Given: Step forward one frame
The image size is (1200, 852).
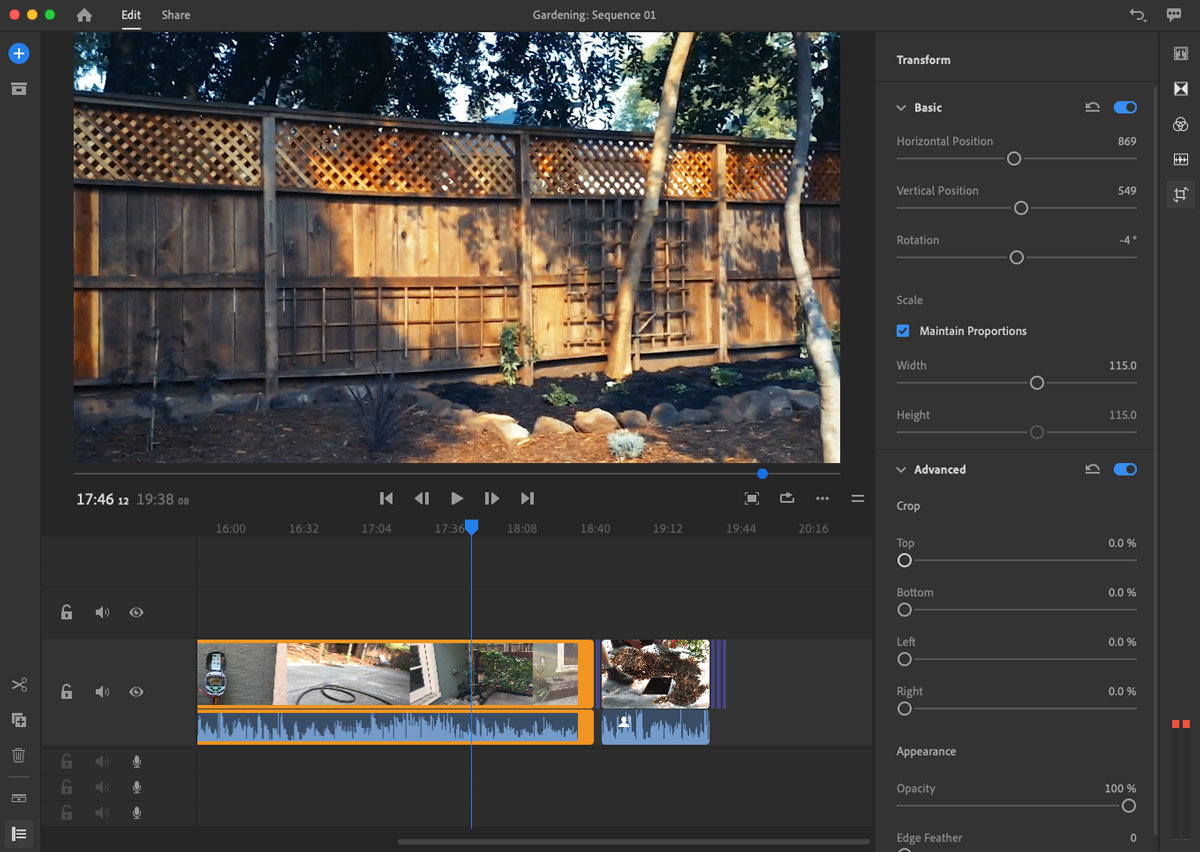Looking at the screenshot, I should tap(492, 498).
